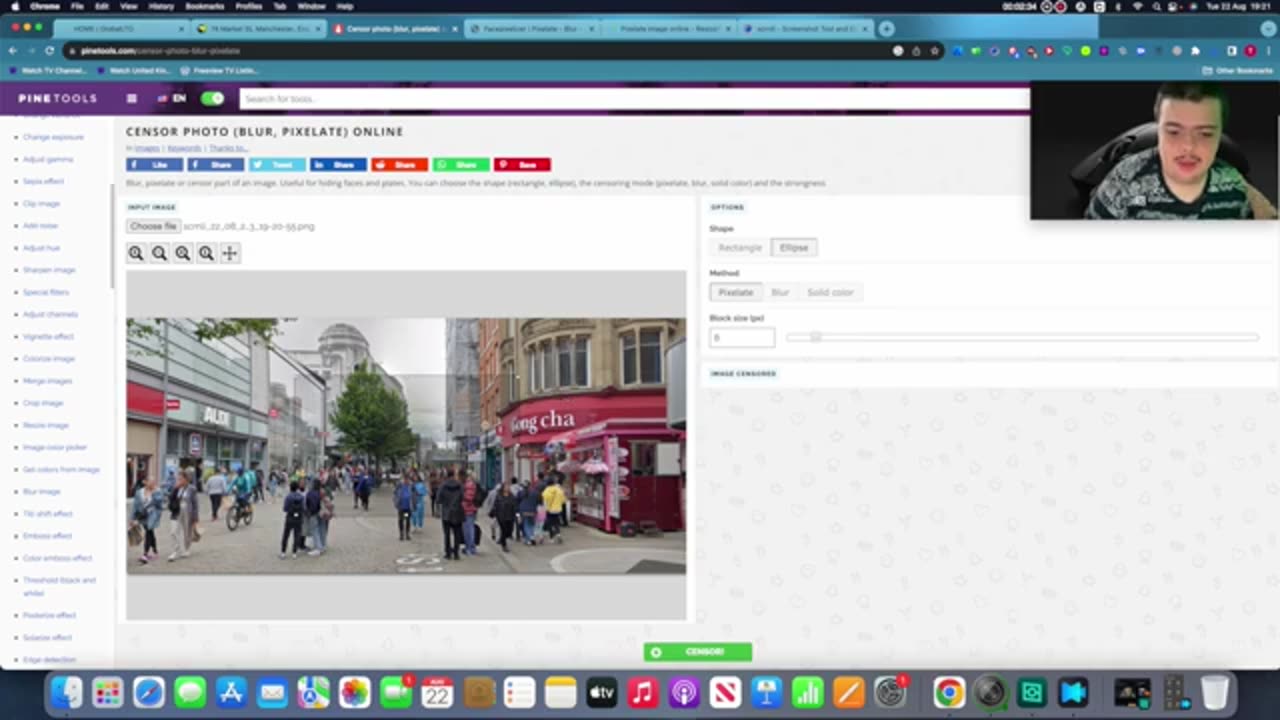Screen dimensions: 1280x720
Task: Click the first zoom magnifier icon
Action: point(136,253)
